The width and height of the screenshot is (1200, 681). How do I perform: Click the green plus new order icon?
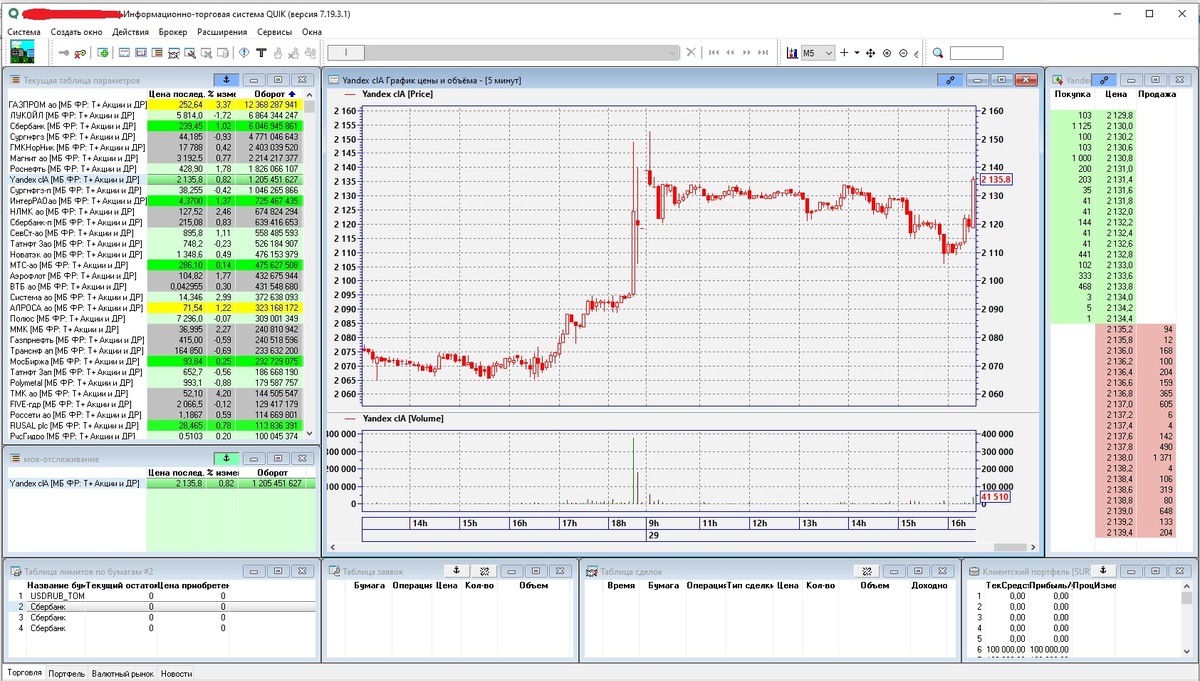click(x=103, y=52)
